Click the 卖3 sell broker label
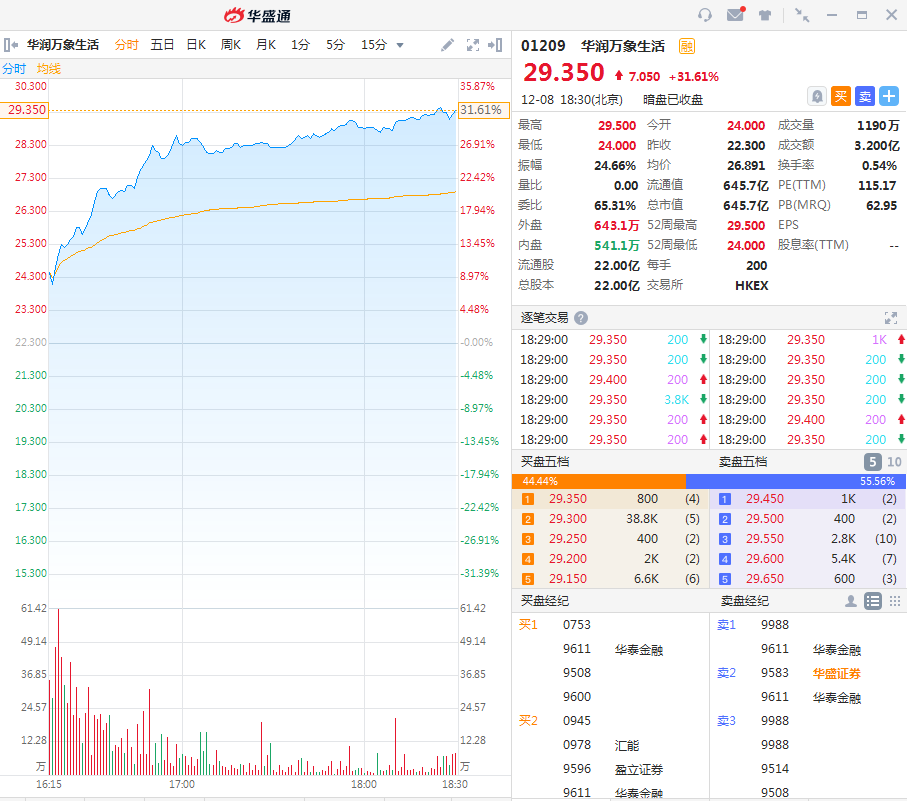 pos(726,721)
